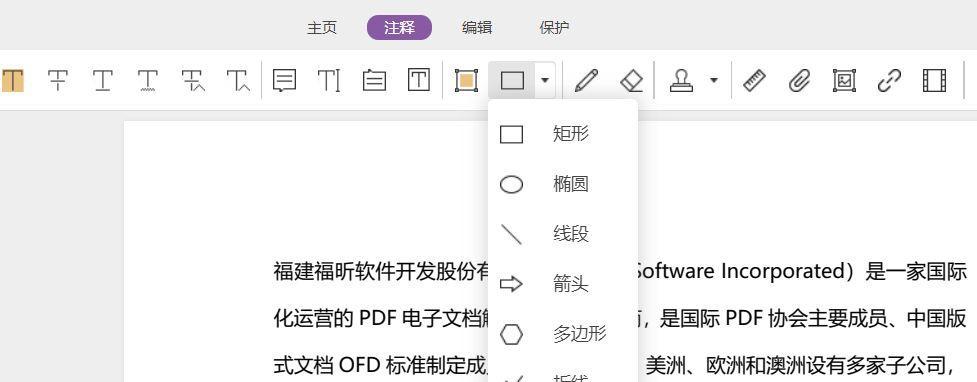
Task: Select the highlight text tool
Action: pos(12,80)
